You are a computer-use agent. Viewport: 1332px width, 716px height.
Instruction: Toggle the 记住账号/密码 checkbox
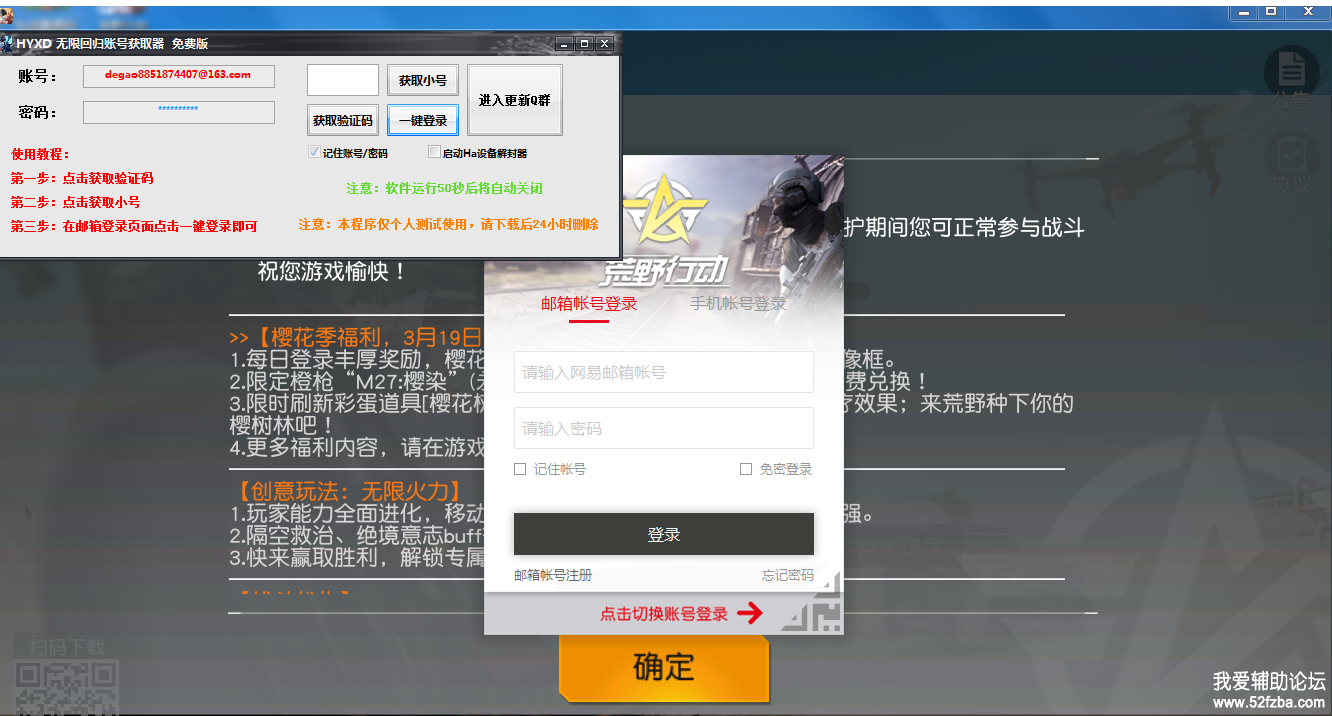coord(315,153)
